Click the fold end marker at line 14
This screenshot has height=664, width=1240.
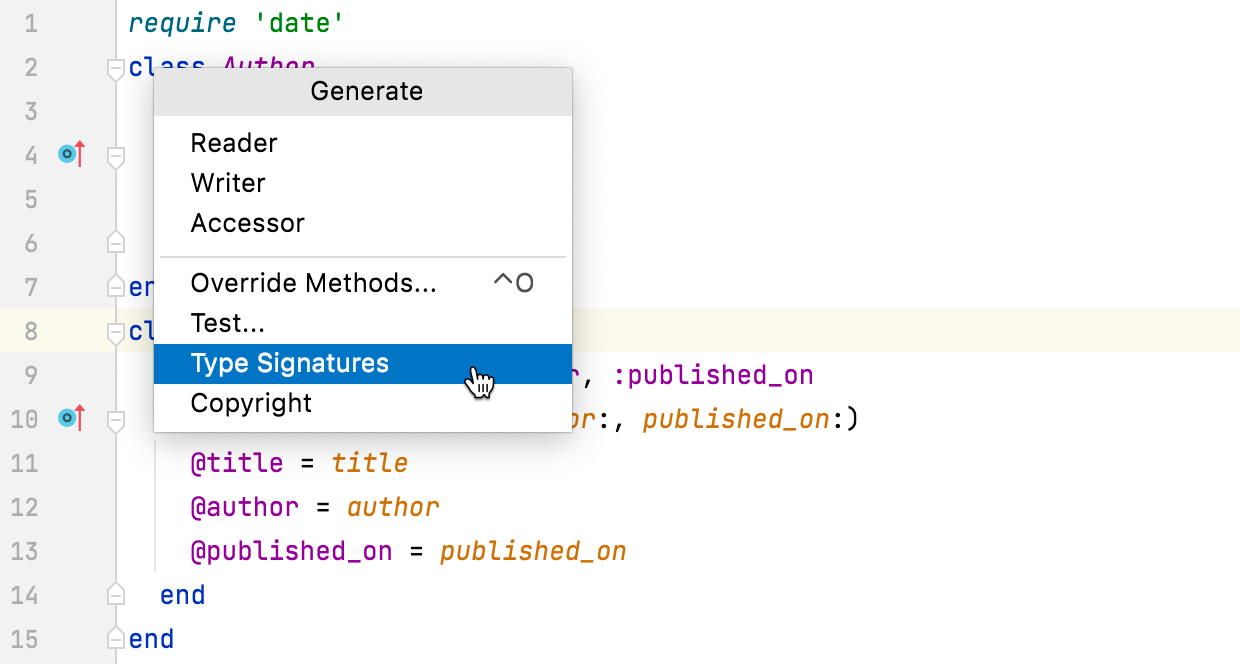point(115,595)
